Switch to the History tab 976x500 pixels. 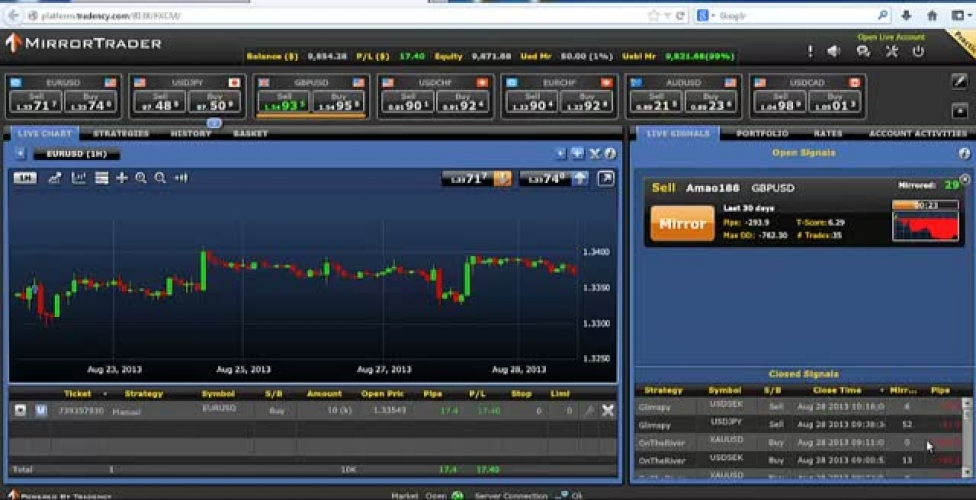(x=191, y=133)
